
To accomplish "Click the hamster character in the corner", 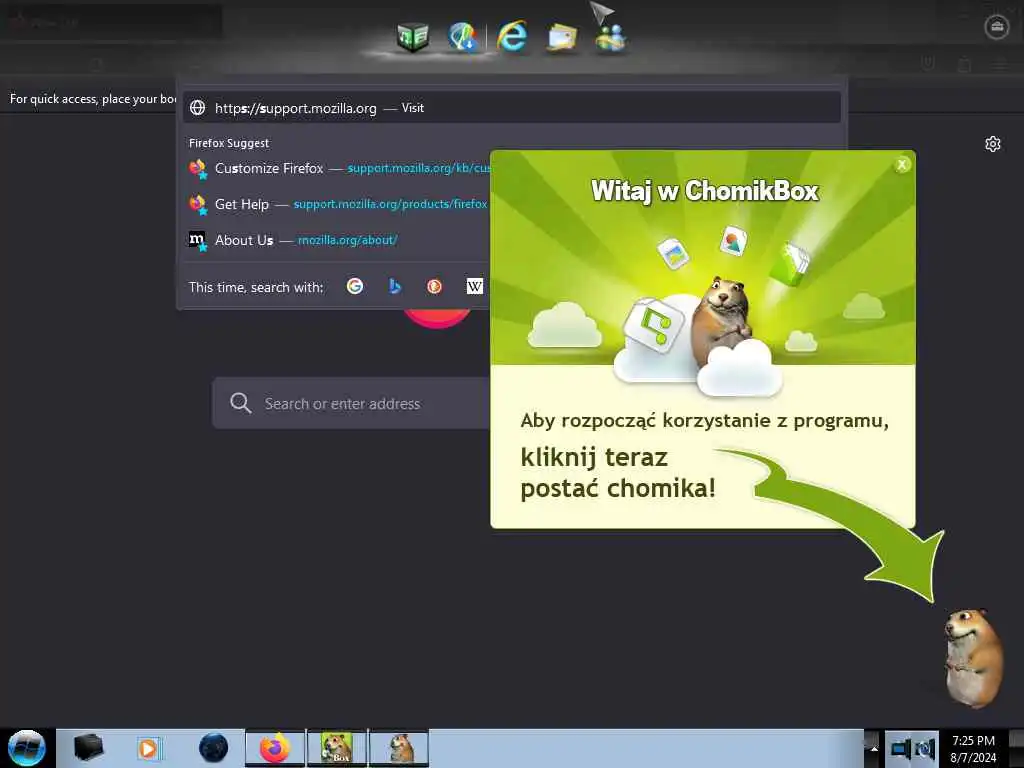I will pyautogui.click(x=973, y=658).
